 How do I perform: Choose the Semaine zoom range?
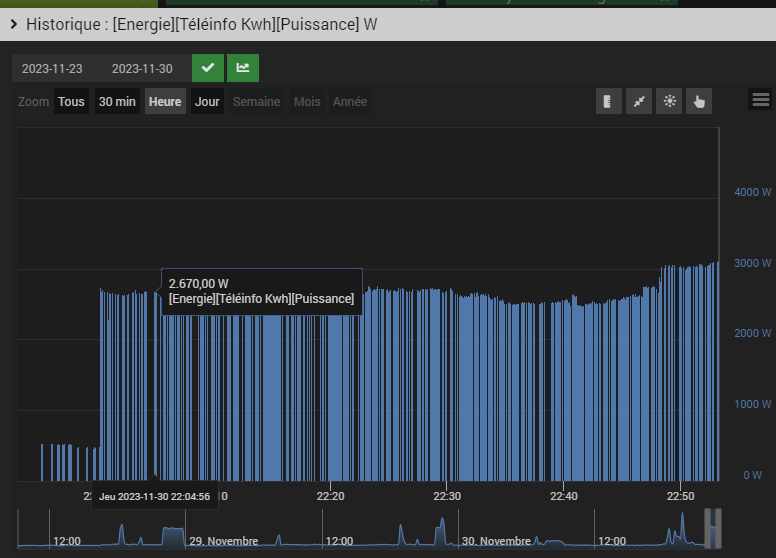point(256,102)
